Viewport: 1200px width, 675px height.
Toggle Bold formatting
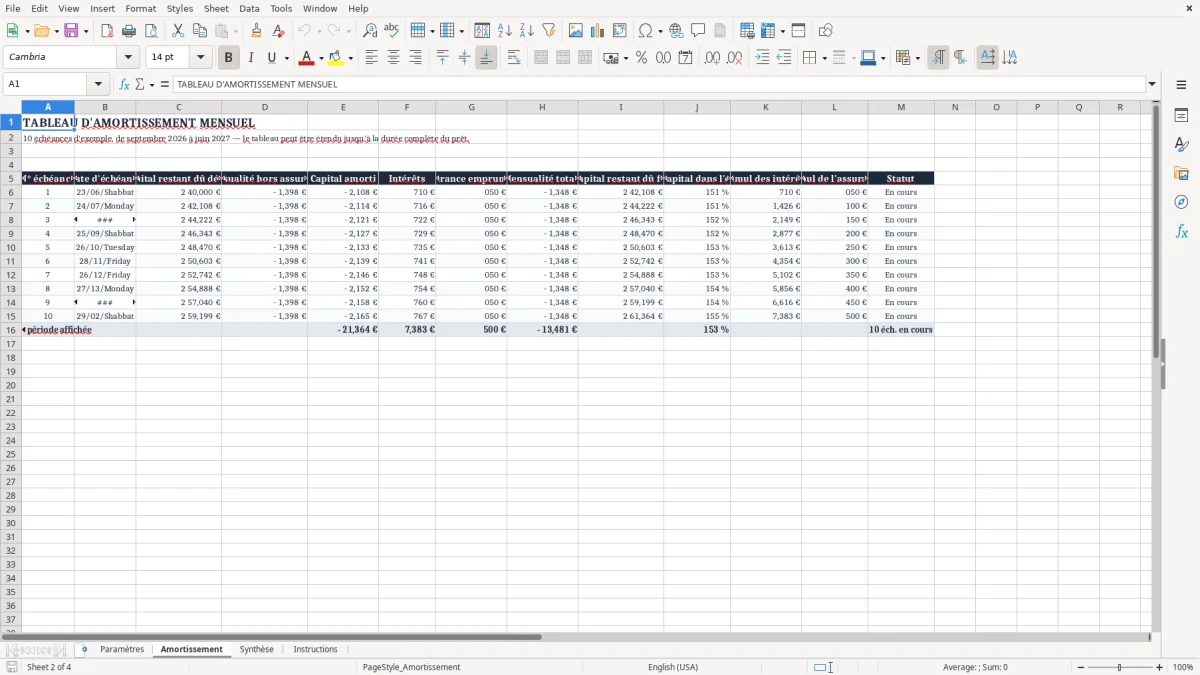(229, 58)
